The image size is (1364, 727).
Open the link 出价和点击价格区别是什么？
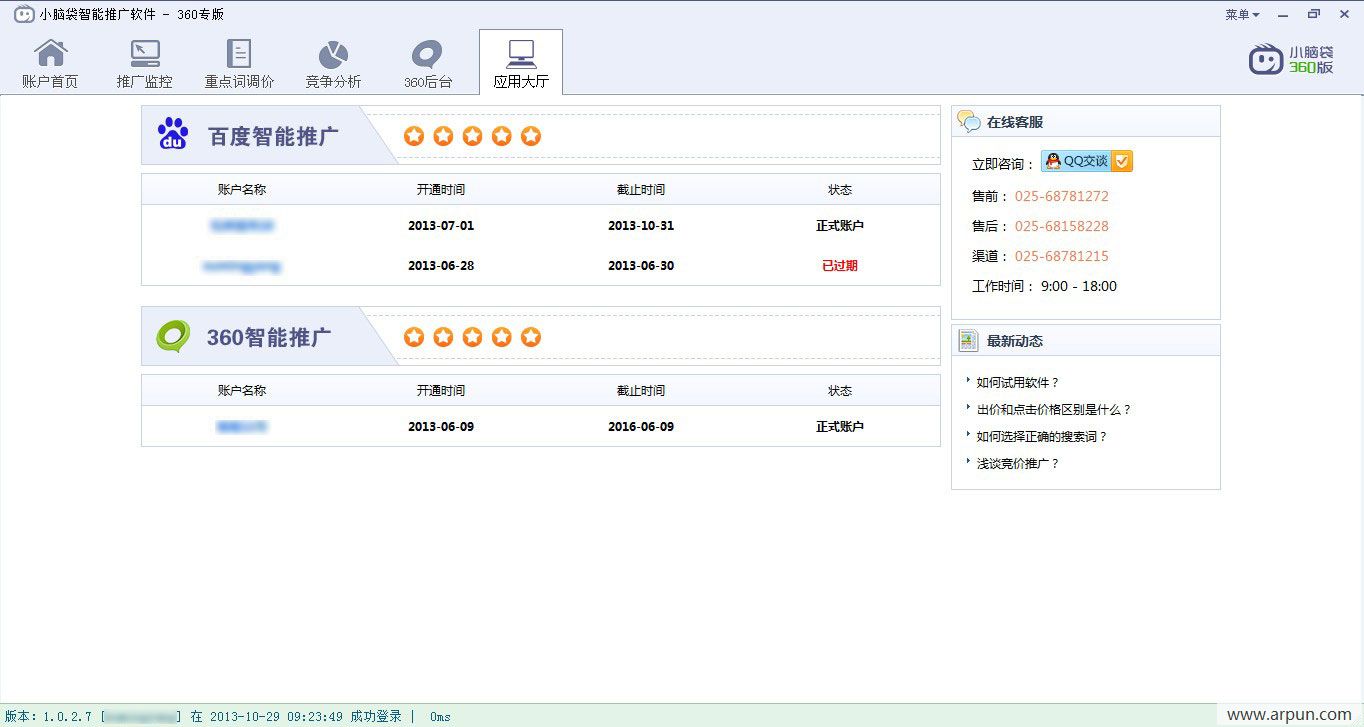1054,409
